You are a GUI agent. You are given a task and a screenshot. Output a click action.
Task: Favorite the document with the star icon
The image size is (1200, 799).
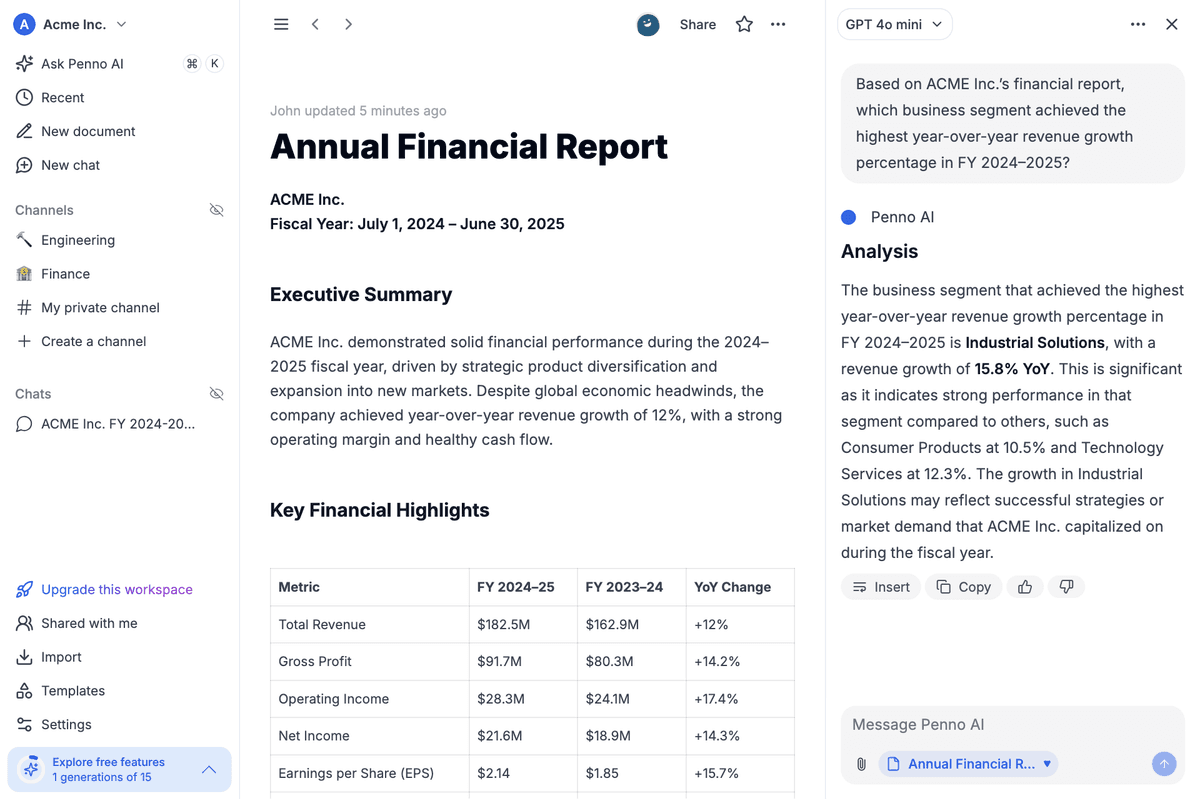pos(744,23)
